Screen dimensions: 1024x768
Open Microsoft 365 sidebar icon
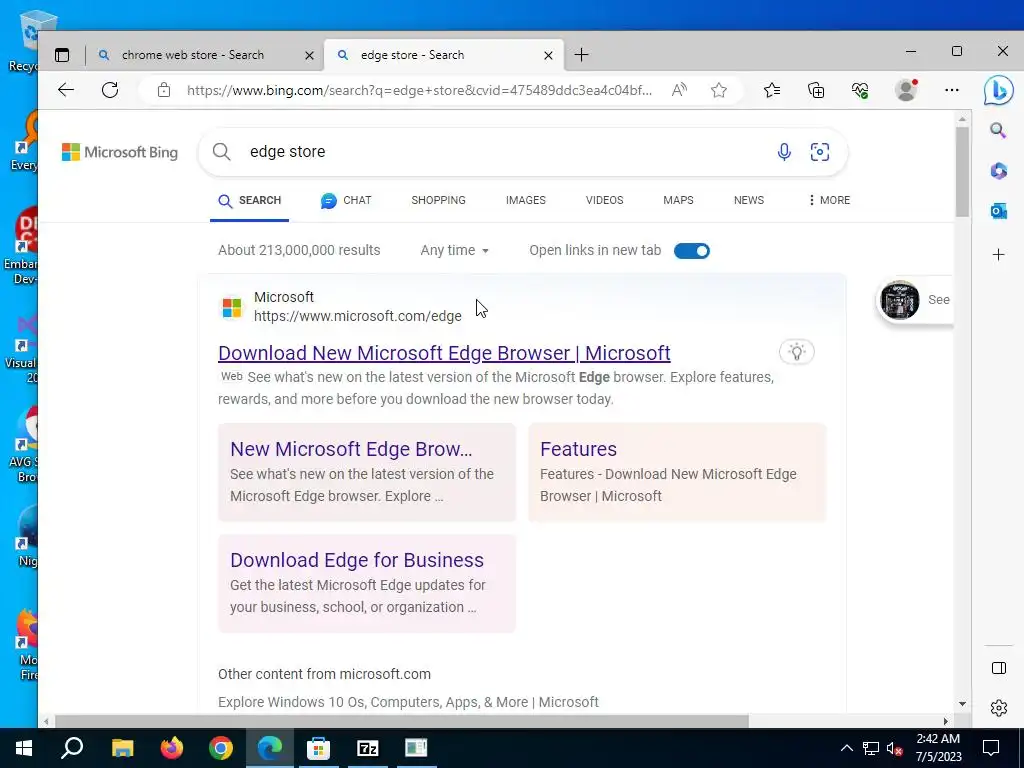[x=999, y=171]
